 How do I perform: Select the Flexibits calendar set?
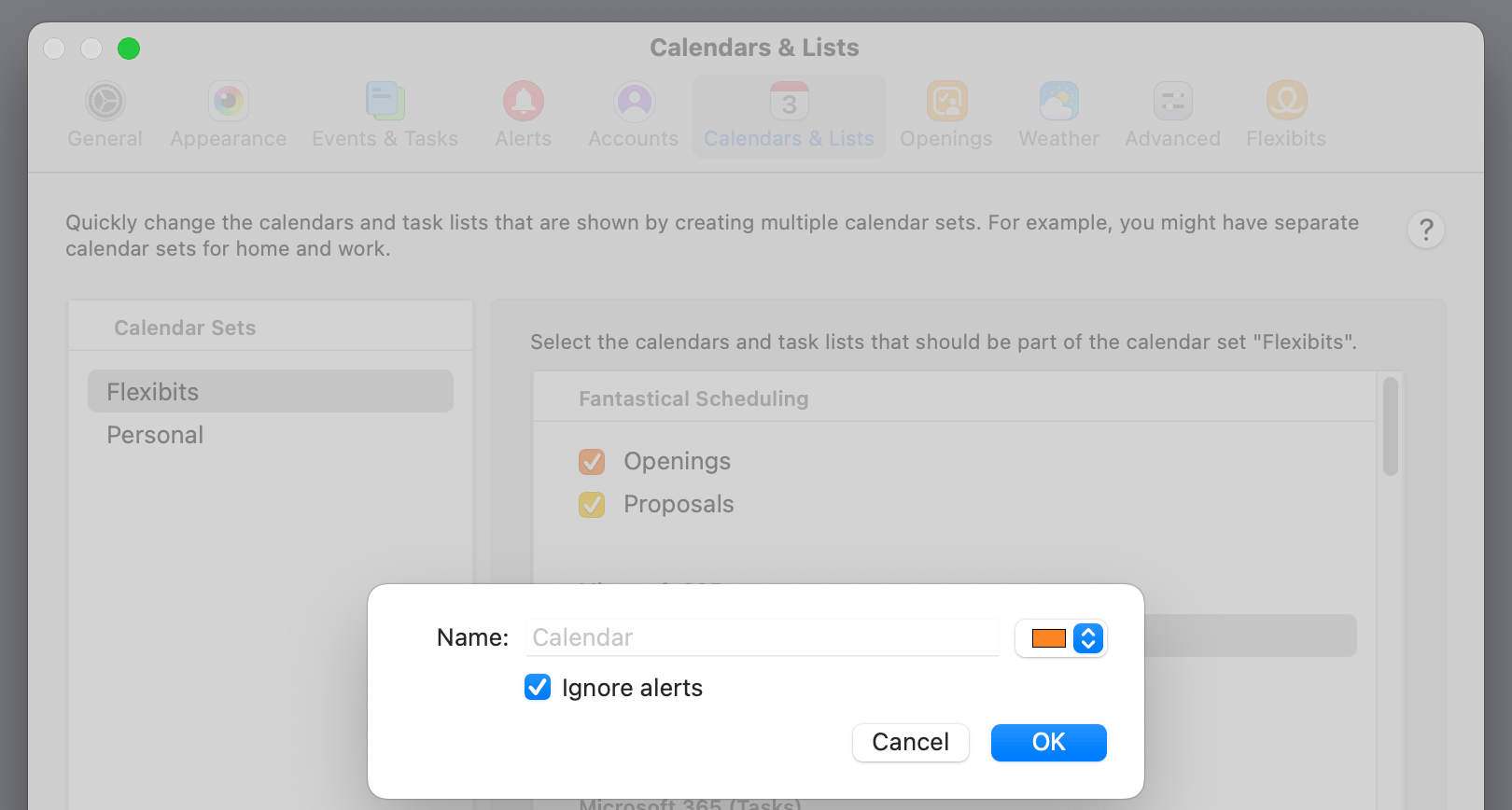[x=271, y=391]
